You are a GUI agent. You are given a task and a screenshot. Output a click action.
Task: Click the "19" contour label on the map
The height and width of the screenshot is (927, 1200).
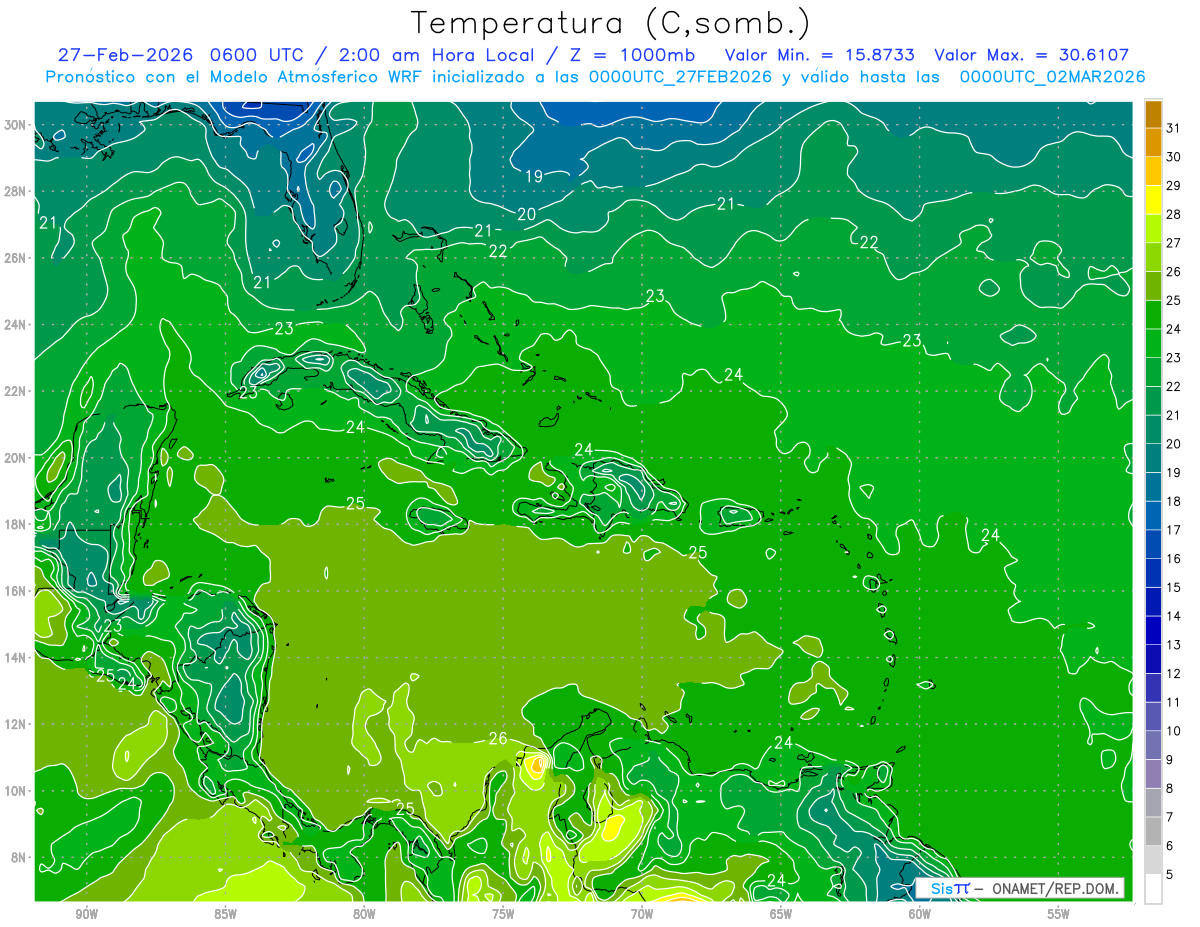(534, 176)
